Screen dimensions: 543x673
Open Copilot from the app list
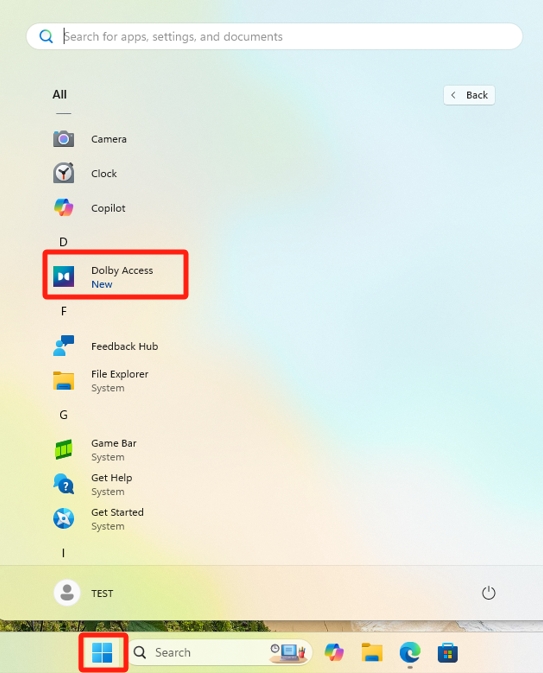(x=89, y=208)
